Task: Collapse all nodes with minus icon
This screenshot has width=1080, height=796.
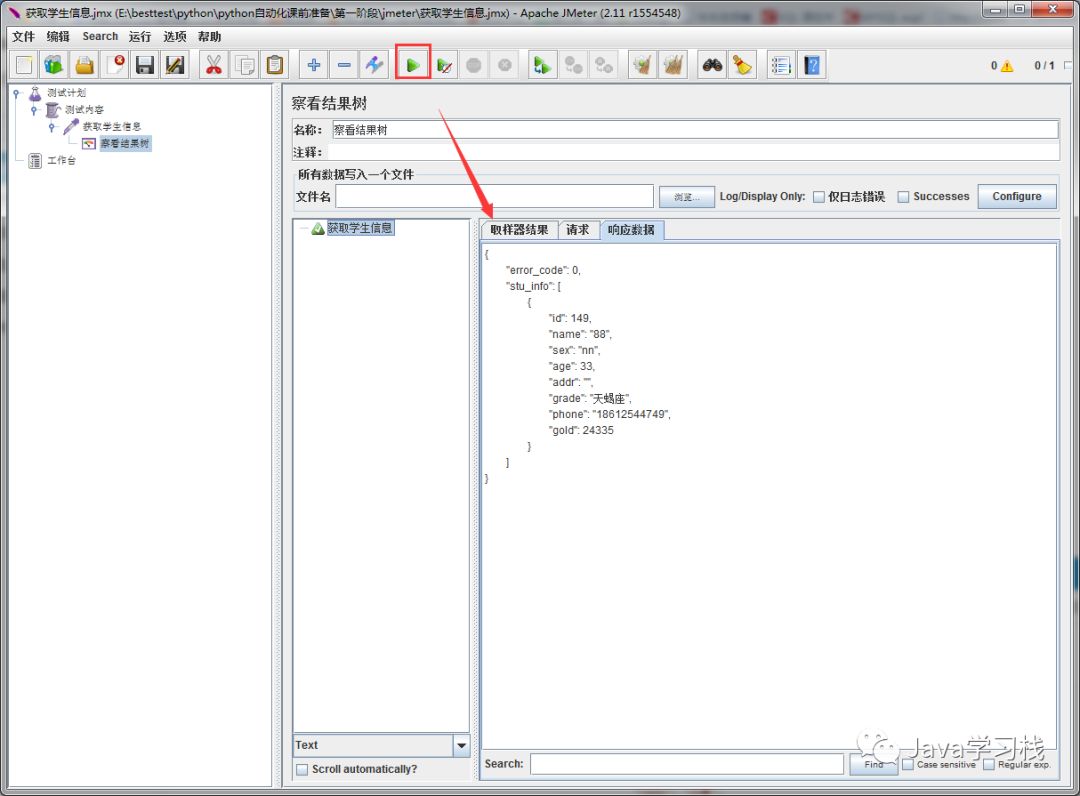Action: 344,65
